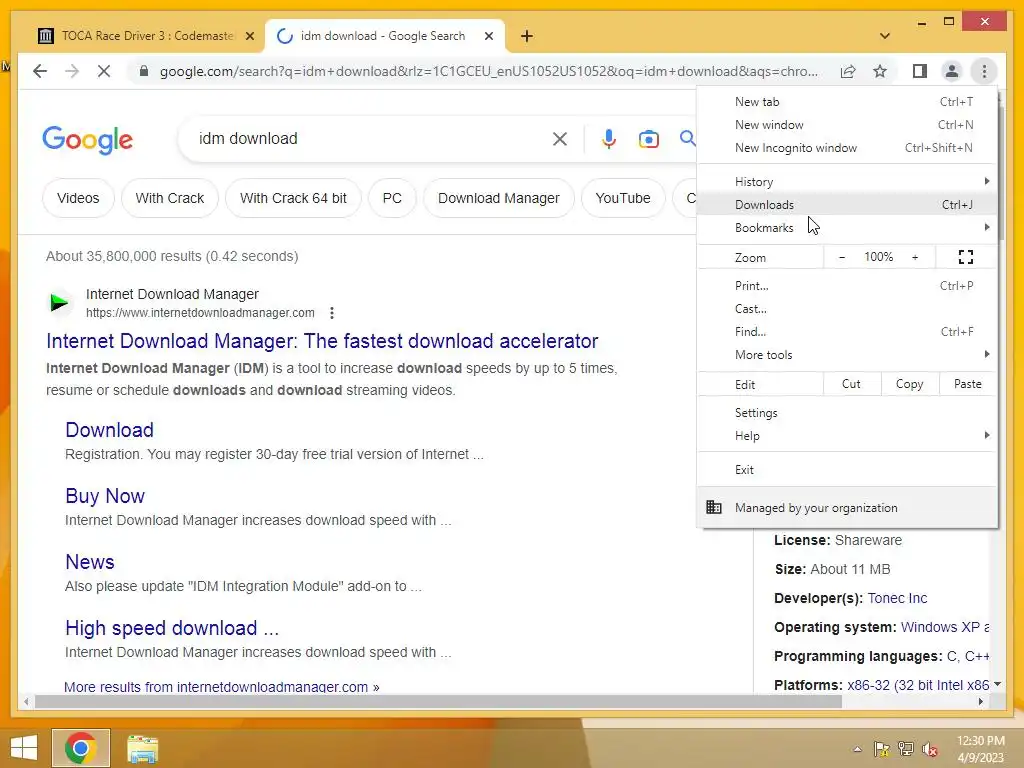Open the fastest download accelerator result link
The height and width of the screenshot is (768, 1024).
322,341
